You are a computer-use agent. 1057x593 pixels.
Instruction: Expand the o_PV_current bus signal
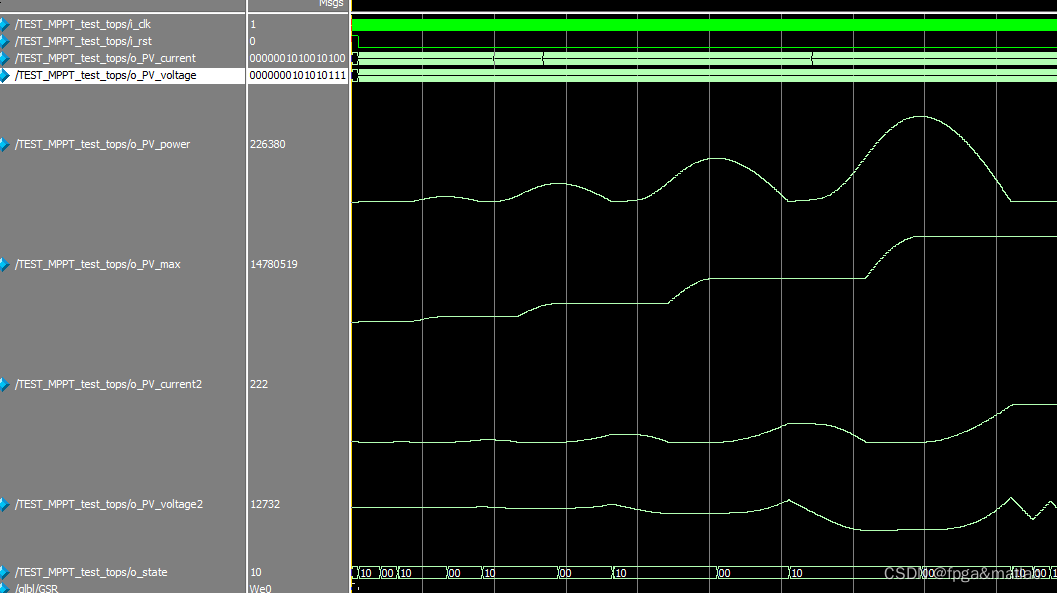coord(7,57)
